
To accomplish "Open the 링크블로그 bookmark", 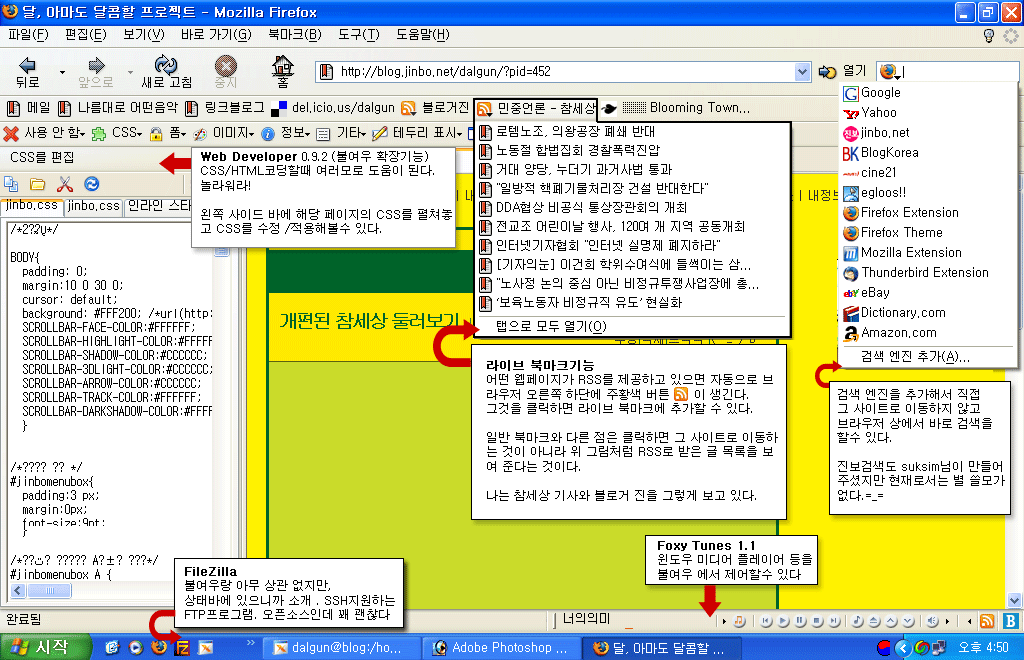I will (x=225, y=108).
